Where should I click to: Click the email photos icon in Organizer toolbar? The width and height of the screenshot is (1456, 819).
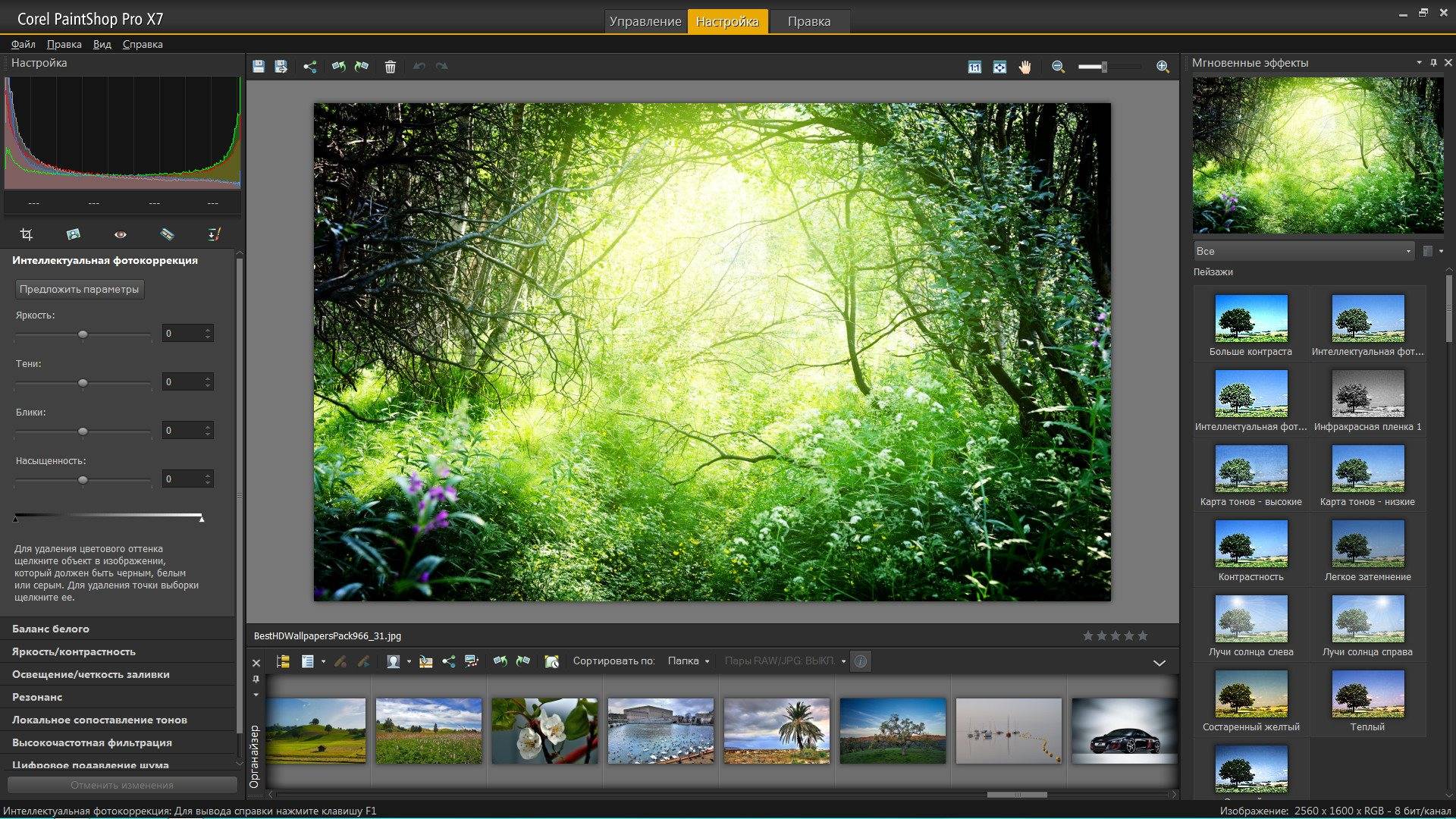[425, 661]
